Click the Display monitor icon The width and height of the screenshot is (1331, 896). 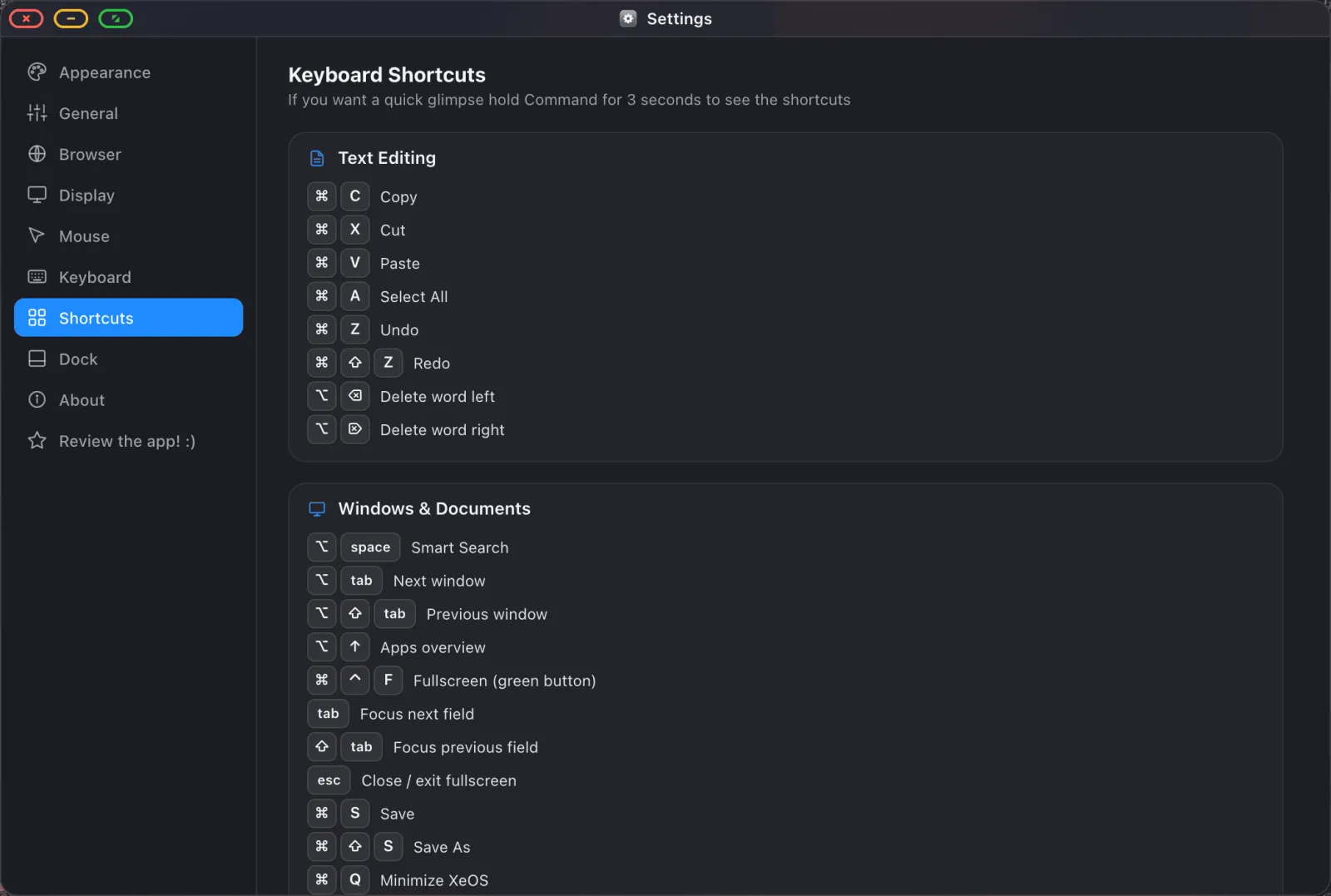[x=37, y=195]
